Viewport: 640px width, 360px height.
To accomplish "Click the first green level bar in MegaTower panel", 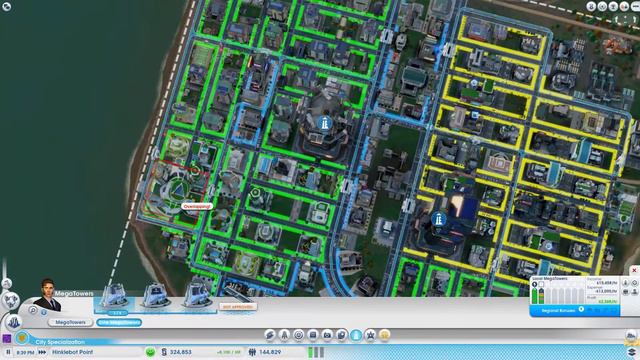I will pyautogui.click(x=534, y=296).
